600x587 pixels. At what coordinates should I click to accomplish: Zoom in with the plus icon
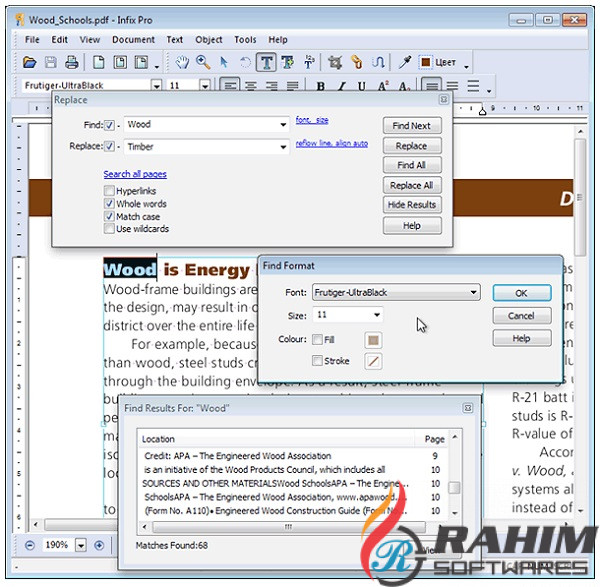pyautogui.click(x=99, y=545)
